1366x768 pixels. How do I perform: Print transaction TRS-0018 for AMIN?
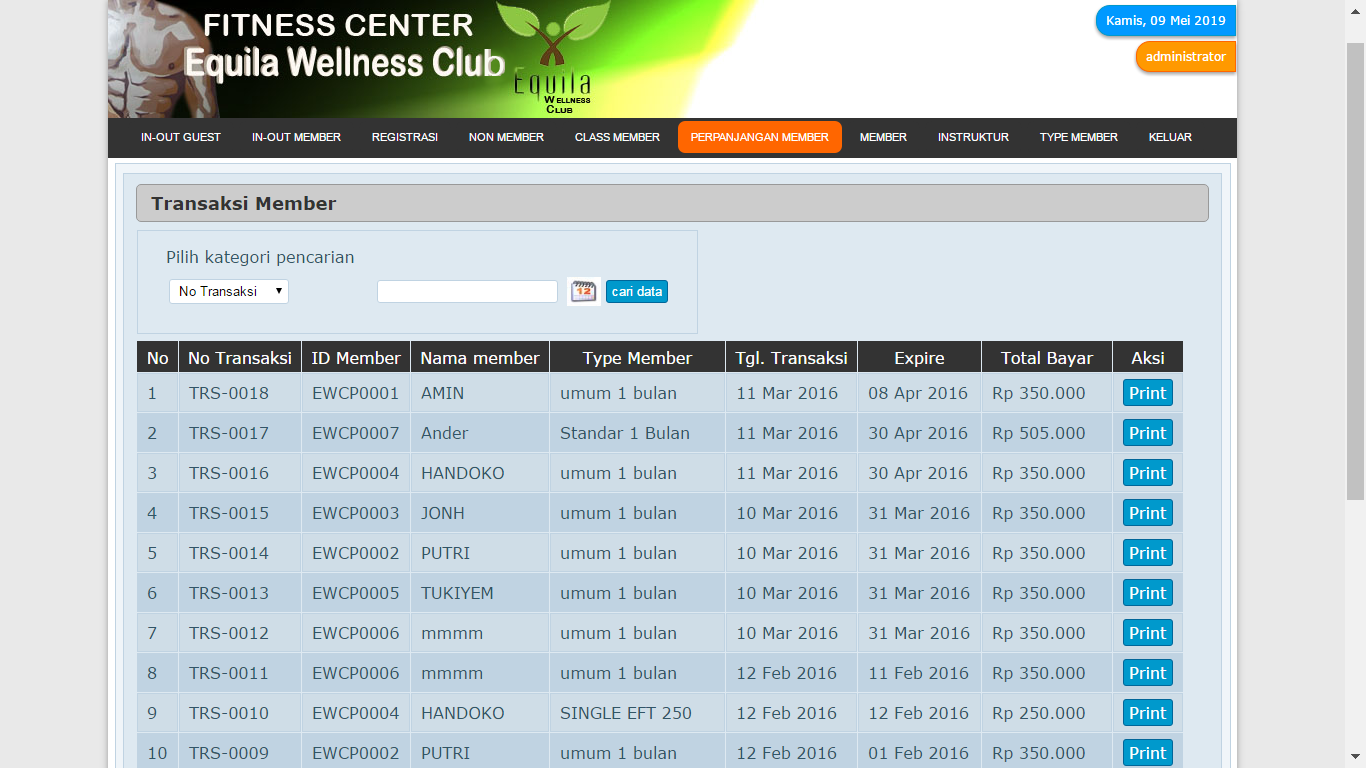point(1147,393)
